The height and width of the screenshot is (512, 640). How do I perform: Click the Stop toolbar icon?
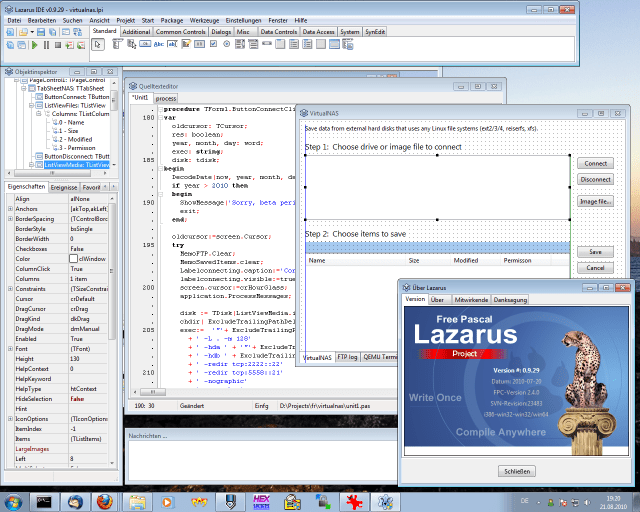point(58,45)
